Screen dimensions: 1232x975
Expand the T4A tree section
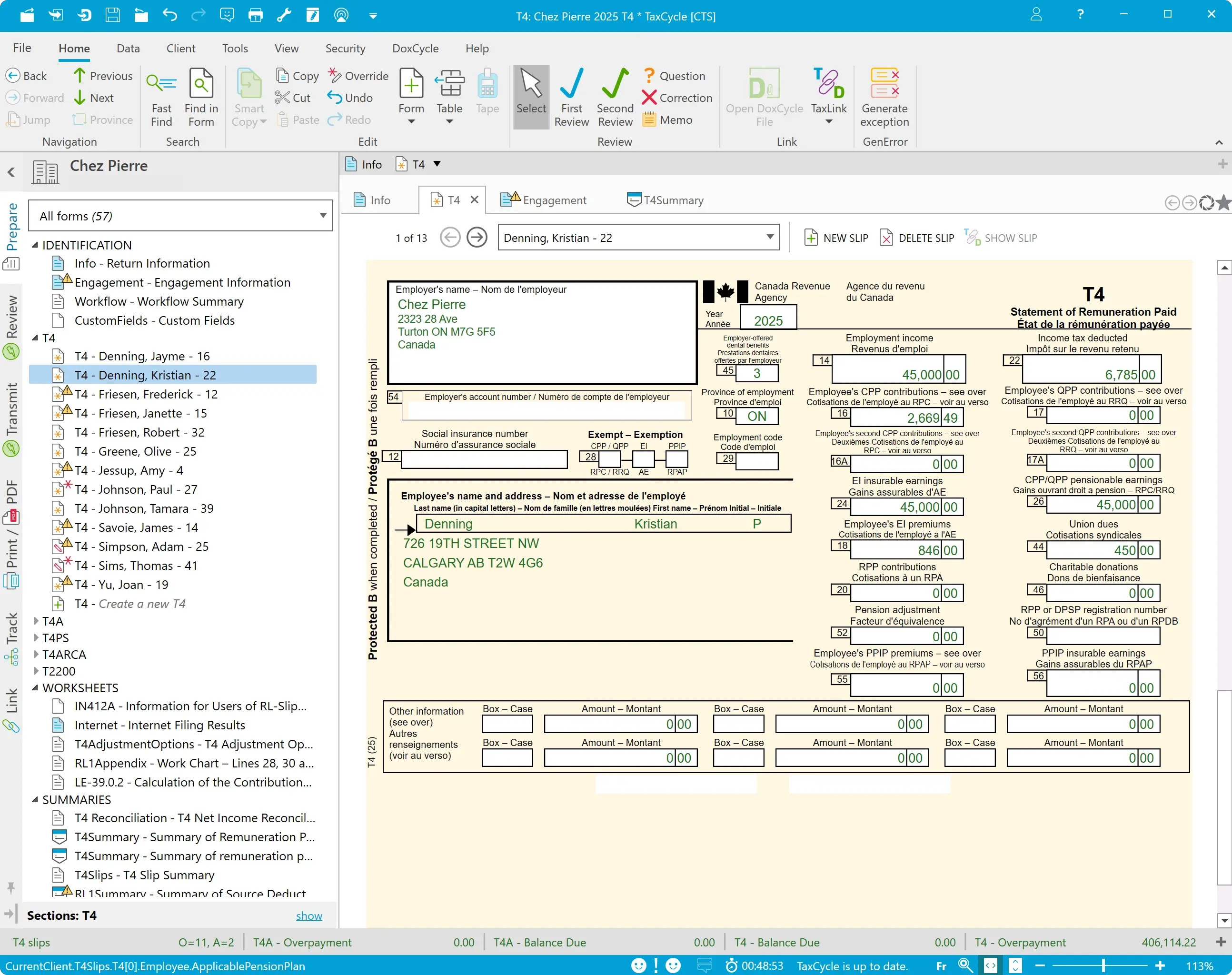click(x=37, y=621)
